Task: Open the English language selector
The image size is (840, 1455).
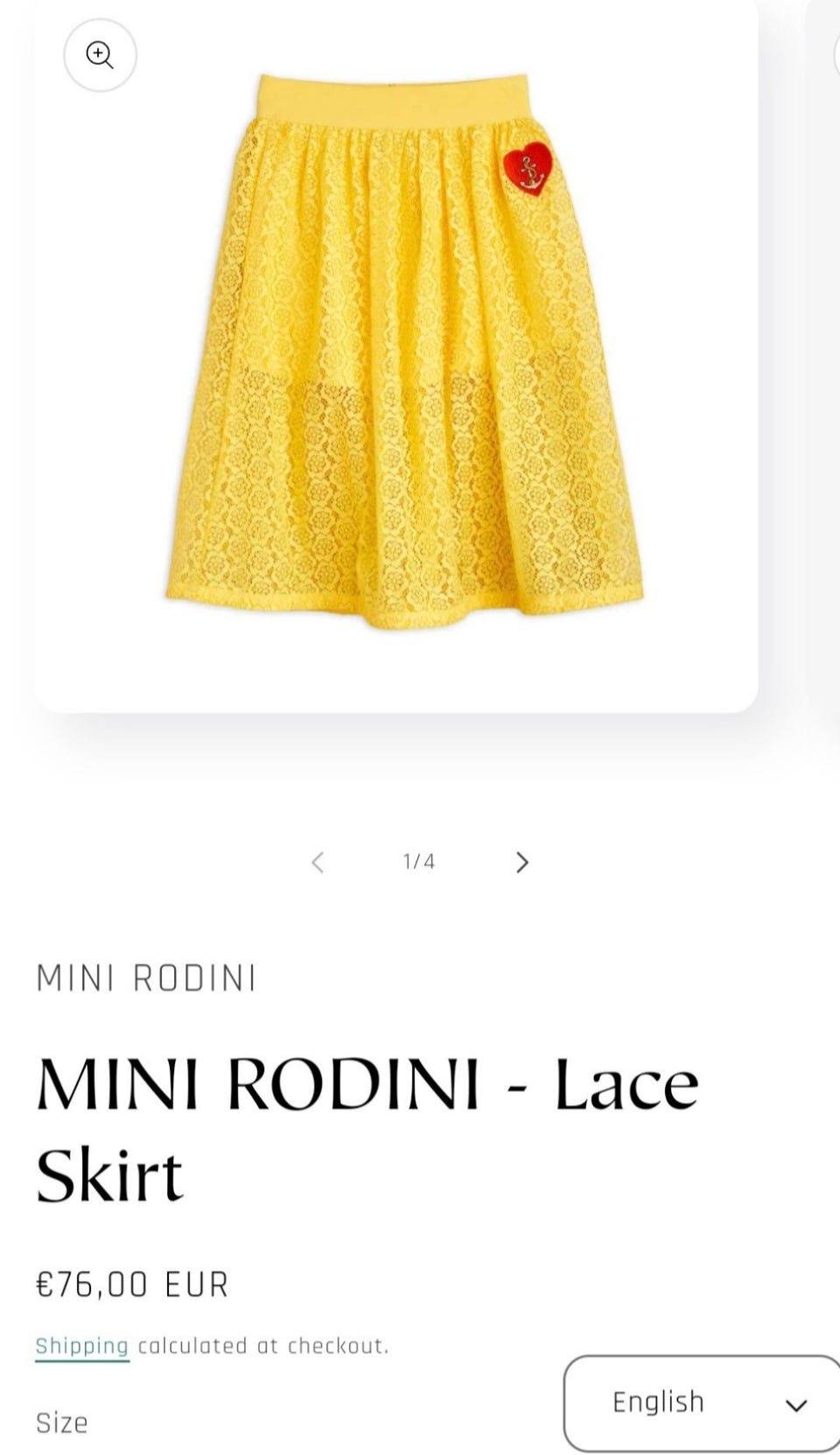Action: pos(702,1403)
